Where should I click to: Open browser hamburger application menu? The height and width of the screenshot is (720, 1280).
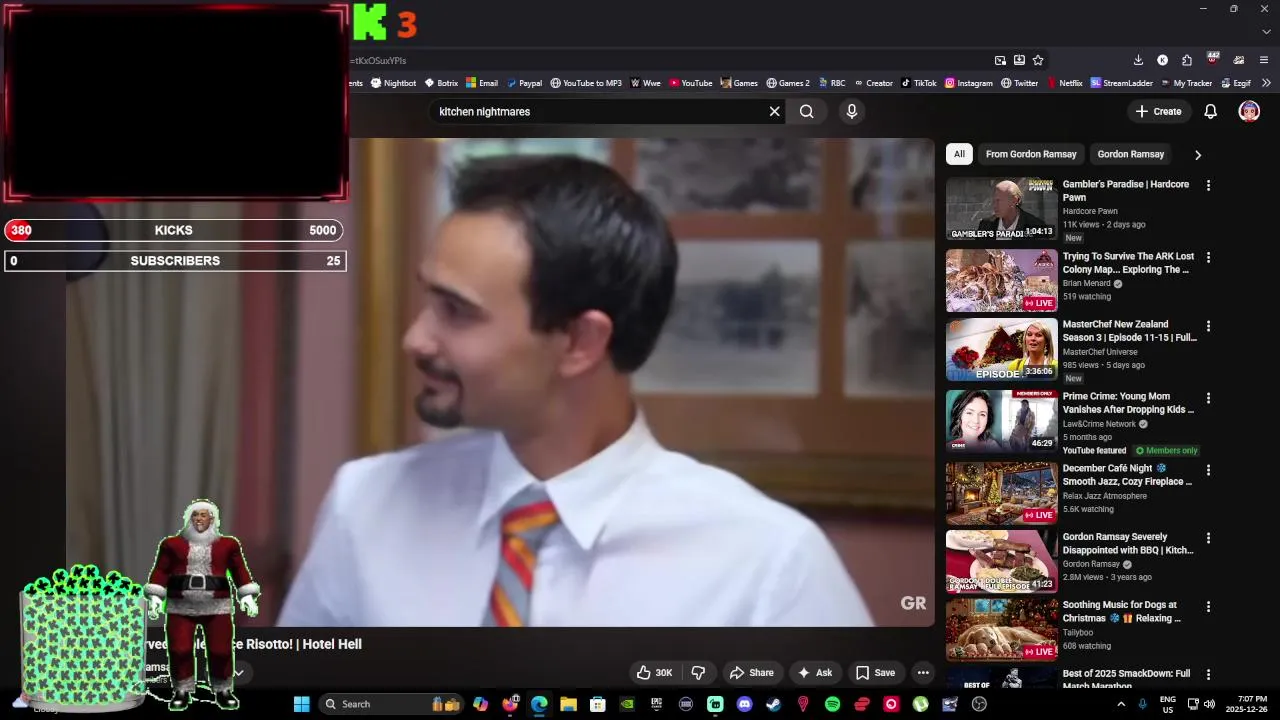pyautogui.click(x=1264, y=60)
